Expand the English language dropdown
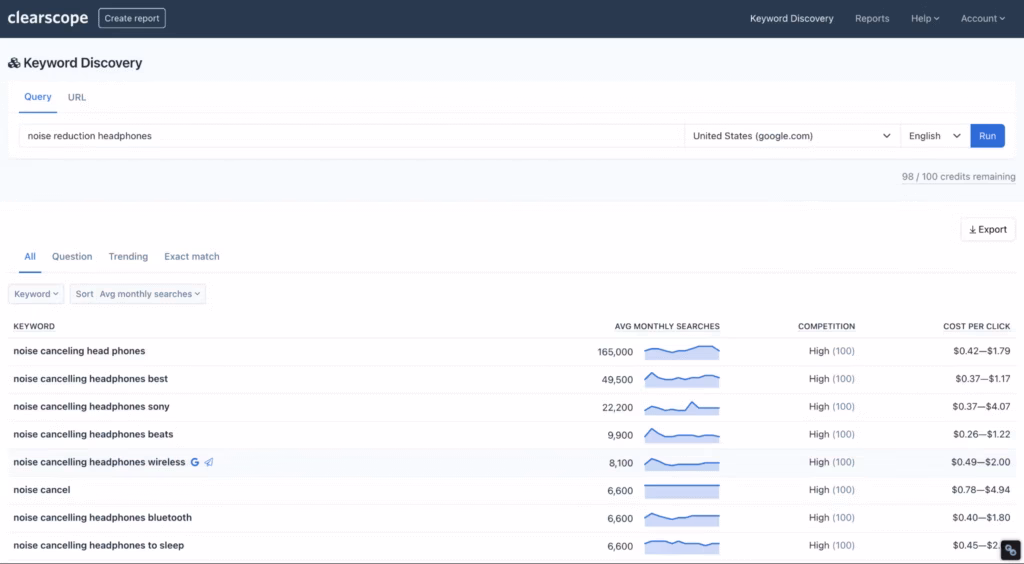This screenshot has width=1024, height=564. pos(934,136)
